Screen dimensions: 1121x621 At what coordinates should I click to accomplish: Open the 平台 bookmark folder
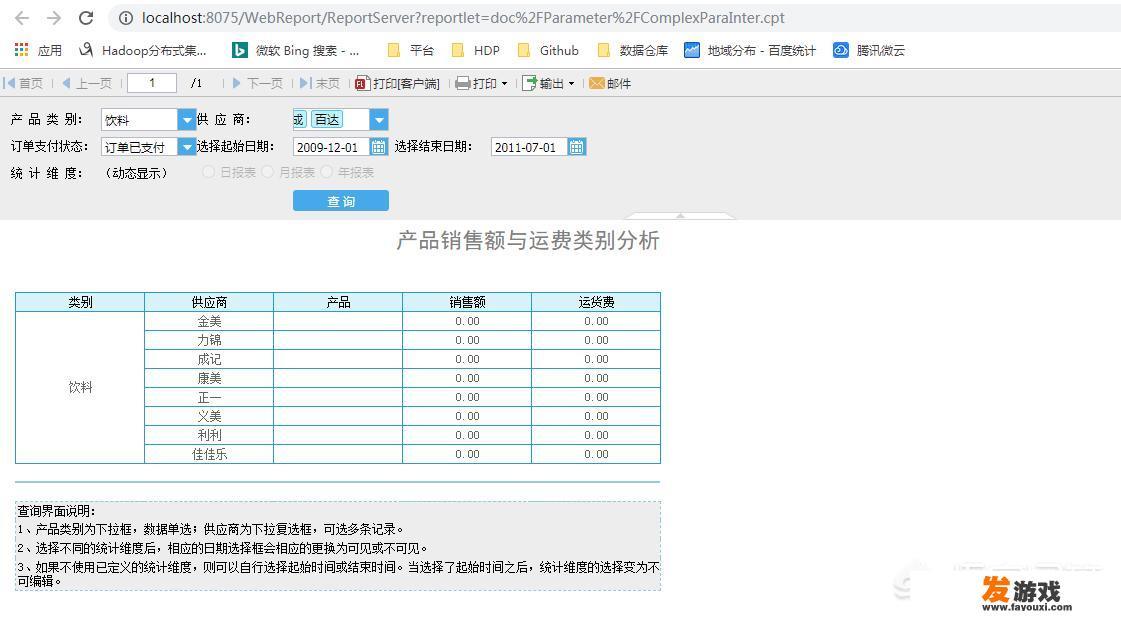(410, 50)
